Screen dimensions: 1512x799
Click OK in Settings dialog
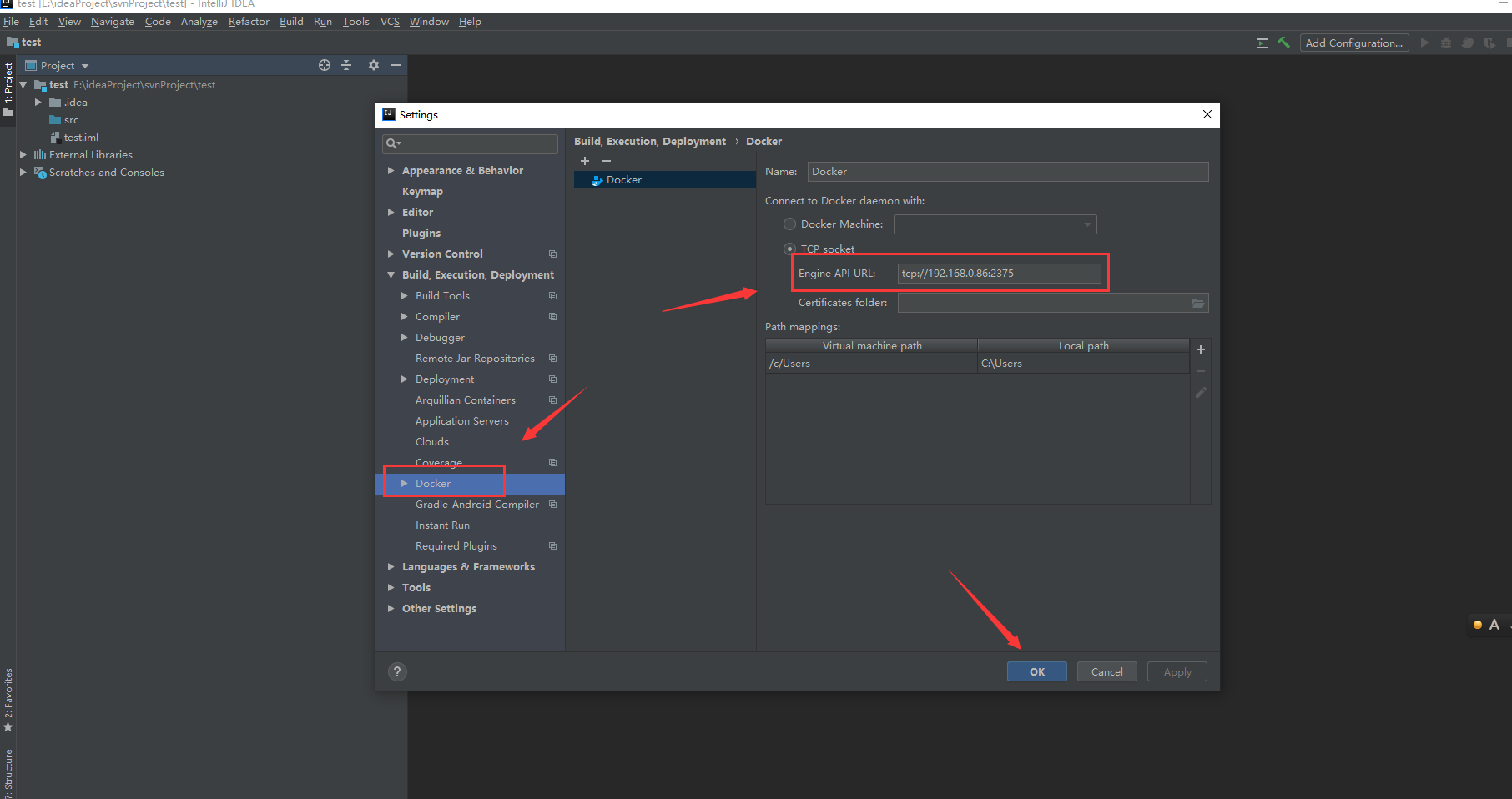click(1037, 671)
